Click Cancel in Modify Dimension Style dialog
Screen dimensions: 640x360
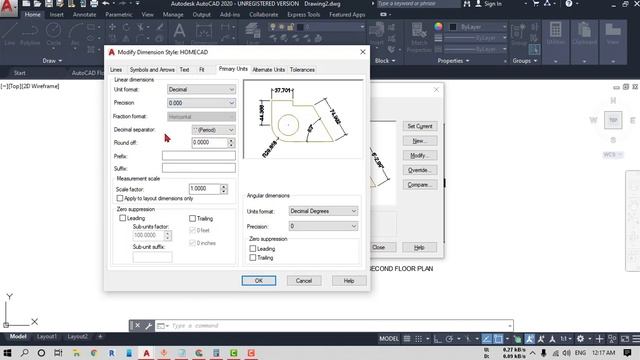coord(304,281)
